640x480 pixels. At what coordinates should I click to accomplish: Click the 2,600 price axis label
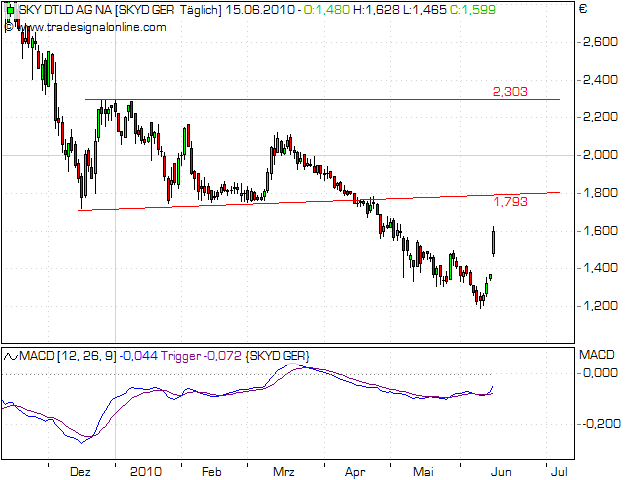(600, 42)
